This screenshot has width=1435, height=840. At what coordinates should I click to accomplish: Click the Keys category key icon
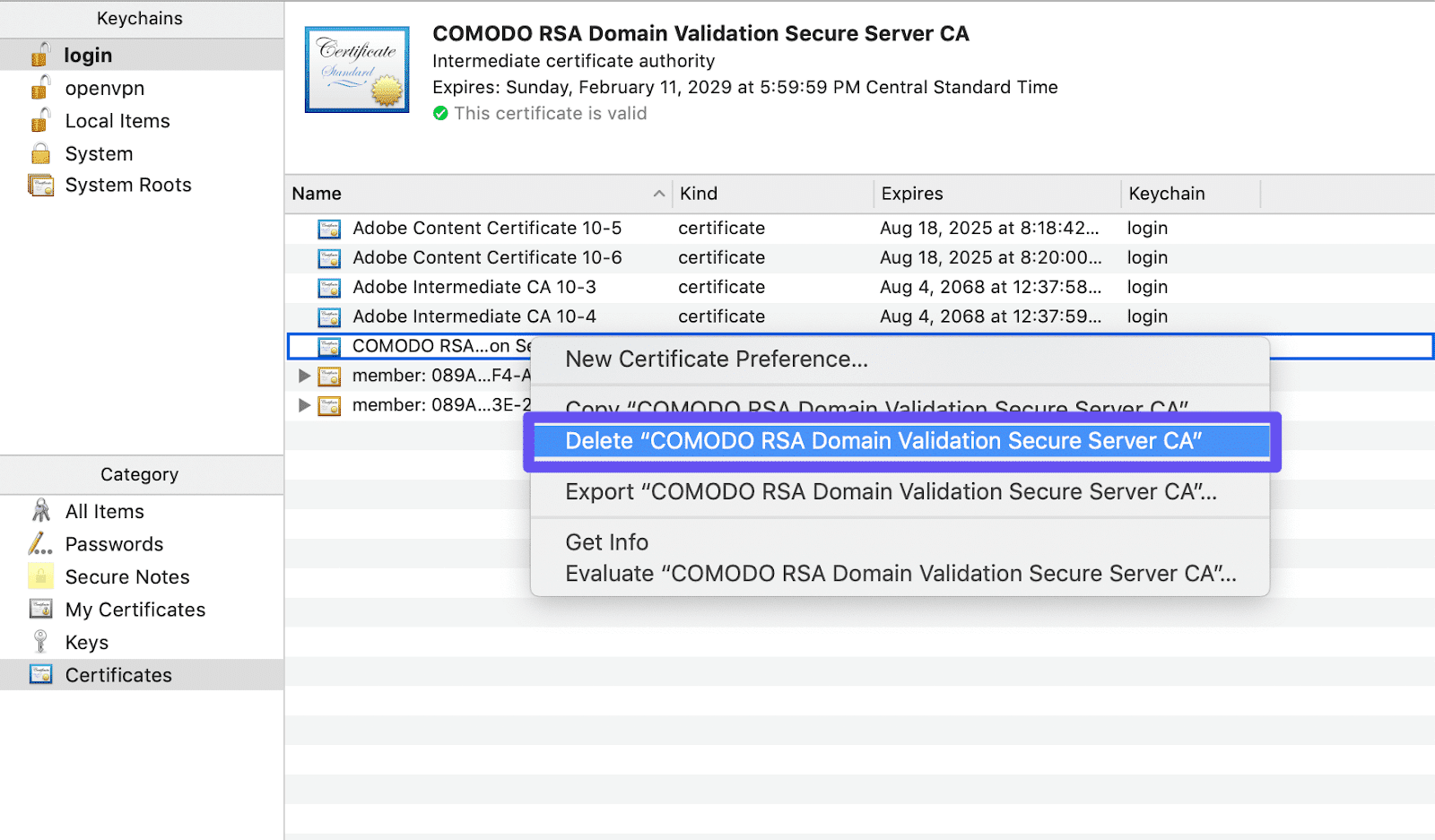[x=40, y=642]
